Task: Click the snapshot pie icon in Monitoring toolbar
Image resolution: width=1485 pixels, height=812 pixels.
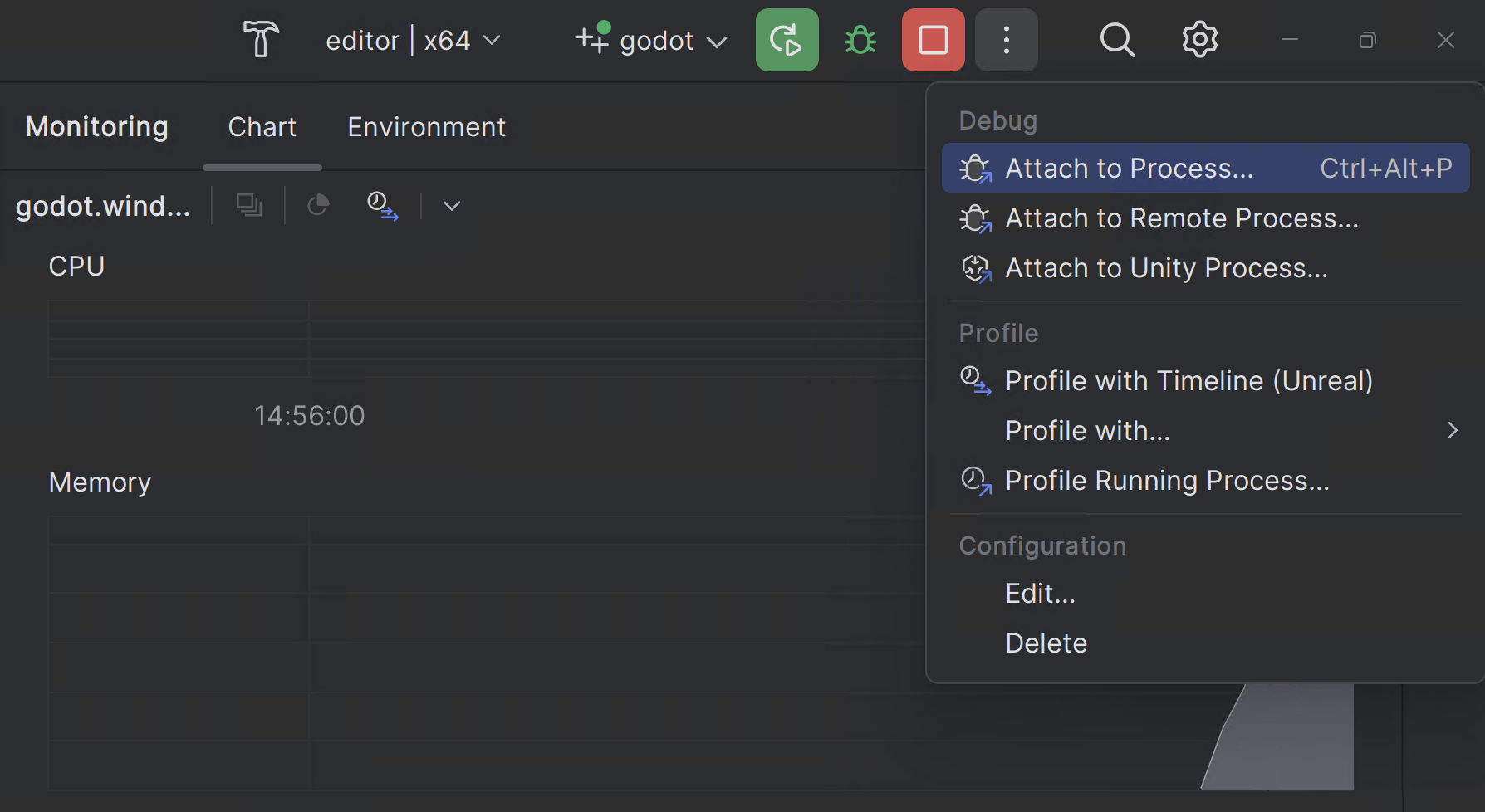Action: (x=318, y=205)
